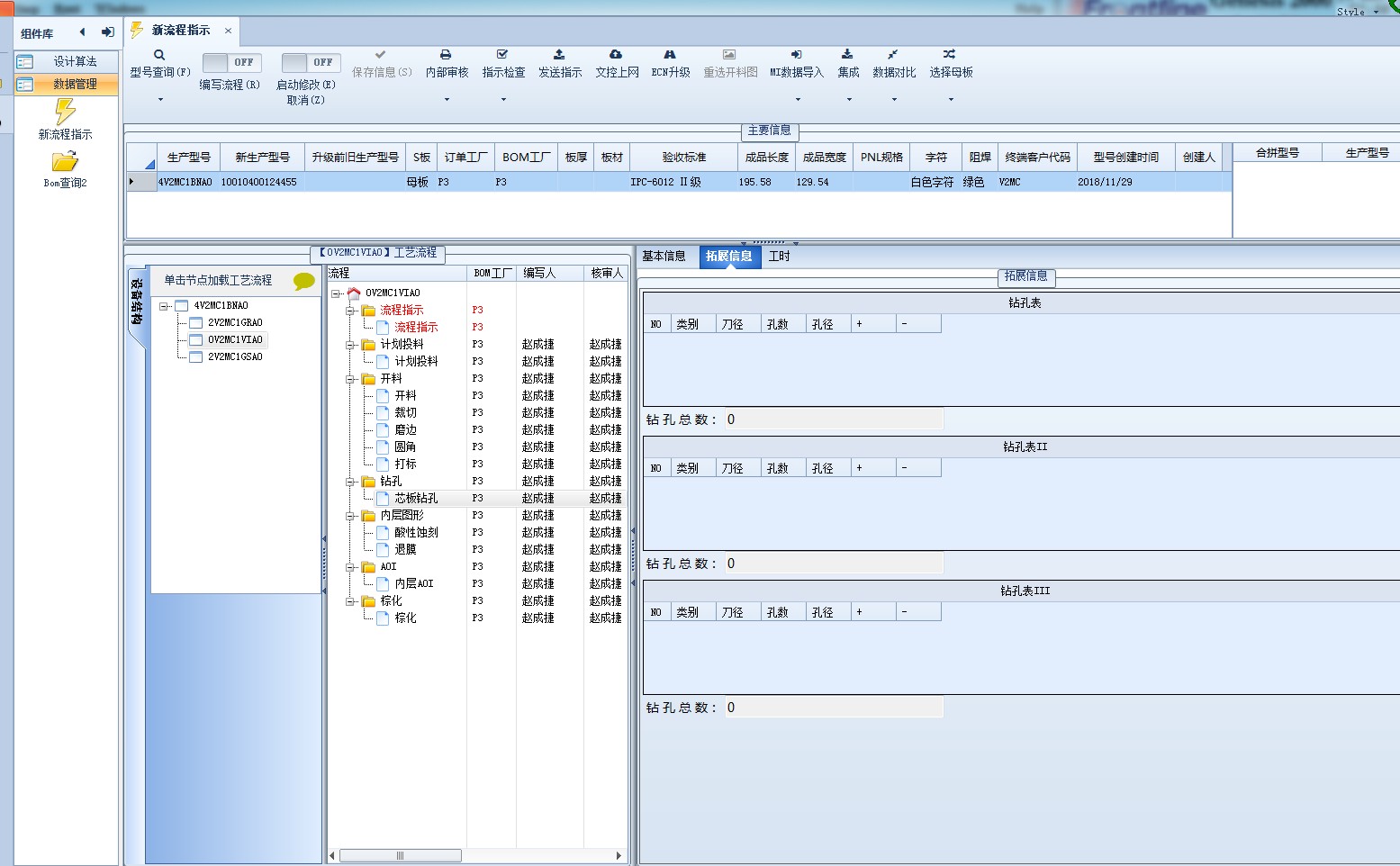
Task: Click - column header in 钻孔表II
Action: [918, 468]
